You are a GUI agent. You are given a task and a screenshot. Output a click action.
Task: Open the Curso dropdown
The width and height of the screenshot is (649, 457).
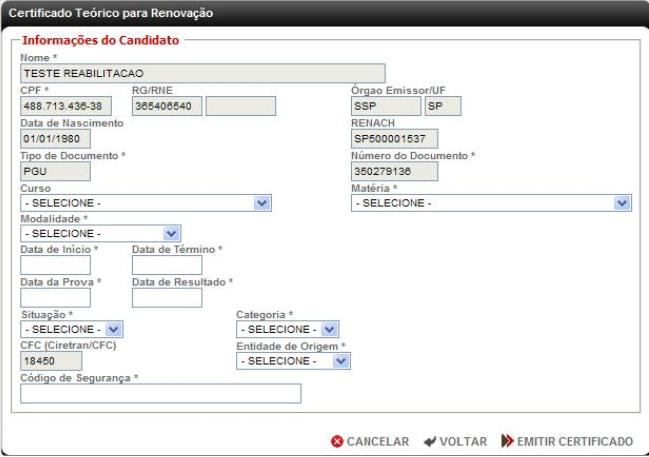(146, 203)
